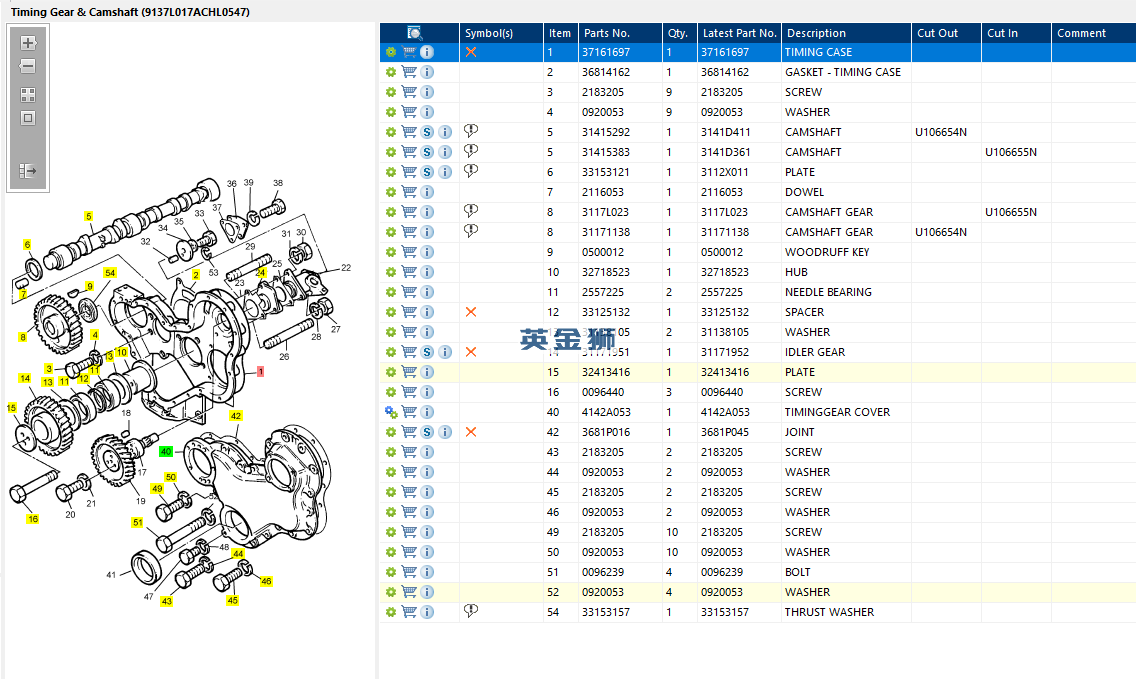Select red callout 1 on the diagram

(x=260, y=372)
